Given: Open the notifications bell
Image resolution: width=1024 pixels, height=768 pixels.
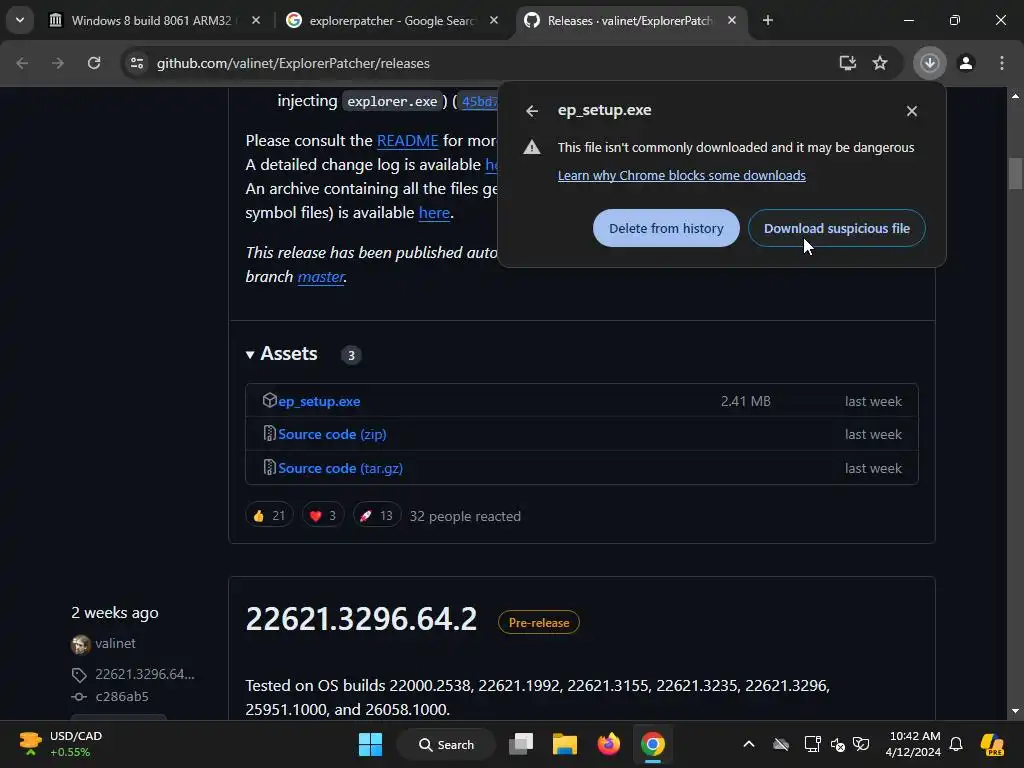Looking at the screenshot, I should click(956, 744).
